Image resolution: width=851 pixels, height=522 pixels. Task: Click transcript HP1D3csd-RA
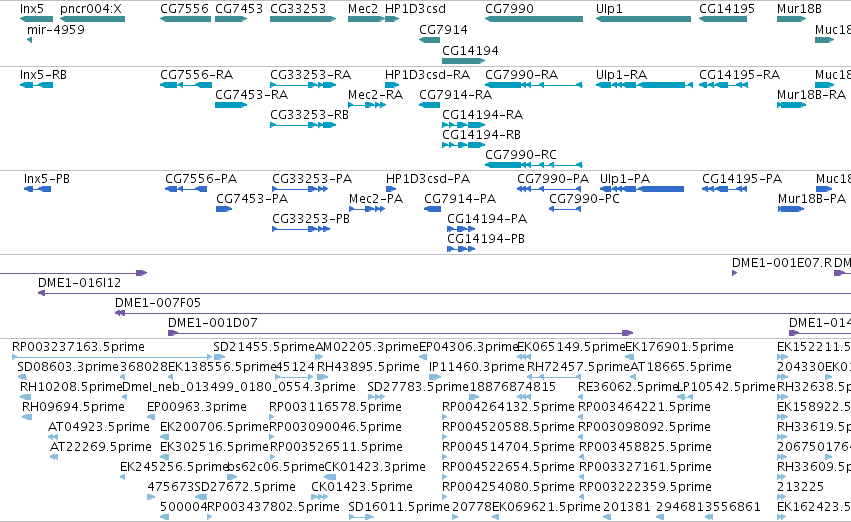pos(428,75)
